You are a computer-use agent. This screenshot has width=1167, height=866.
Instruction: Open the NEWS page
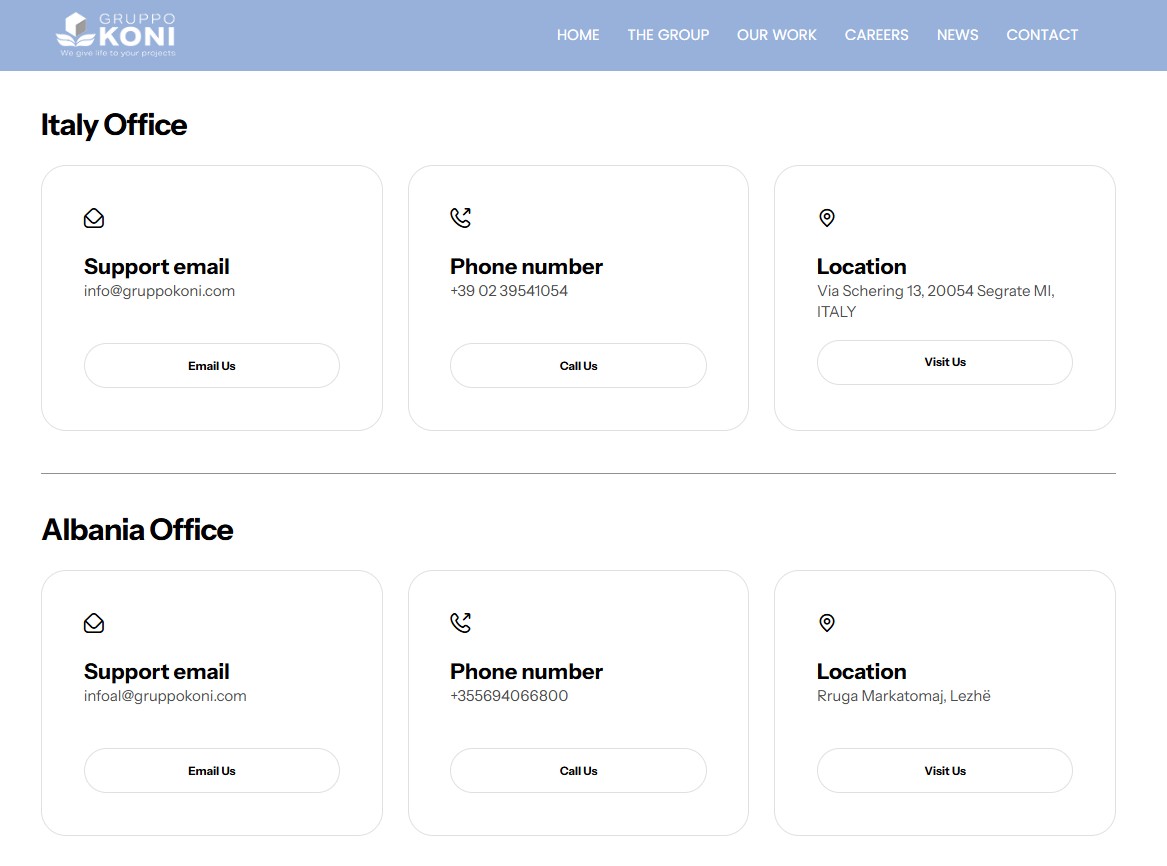[x=957, y=35]
